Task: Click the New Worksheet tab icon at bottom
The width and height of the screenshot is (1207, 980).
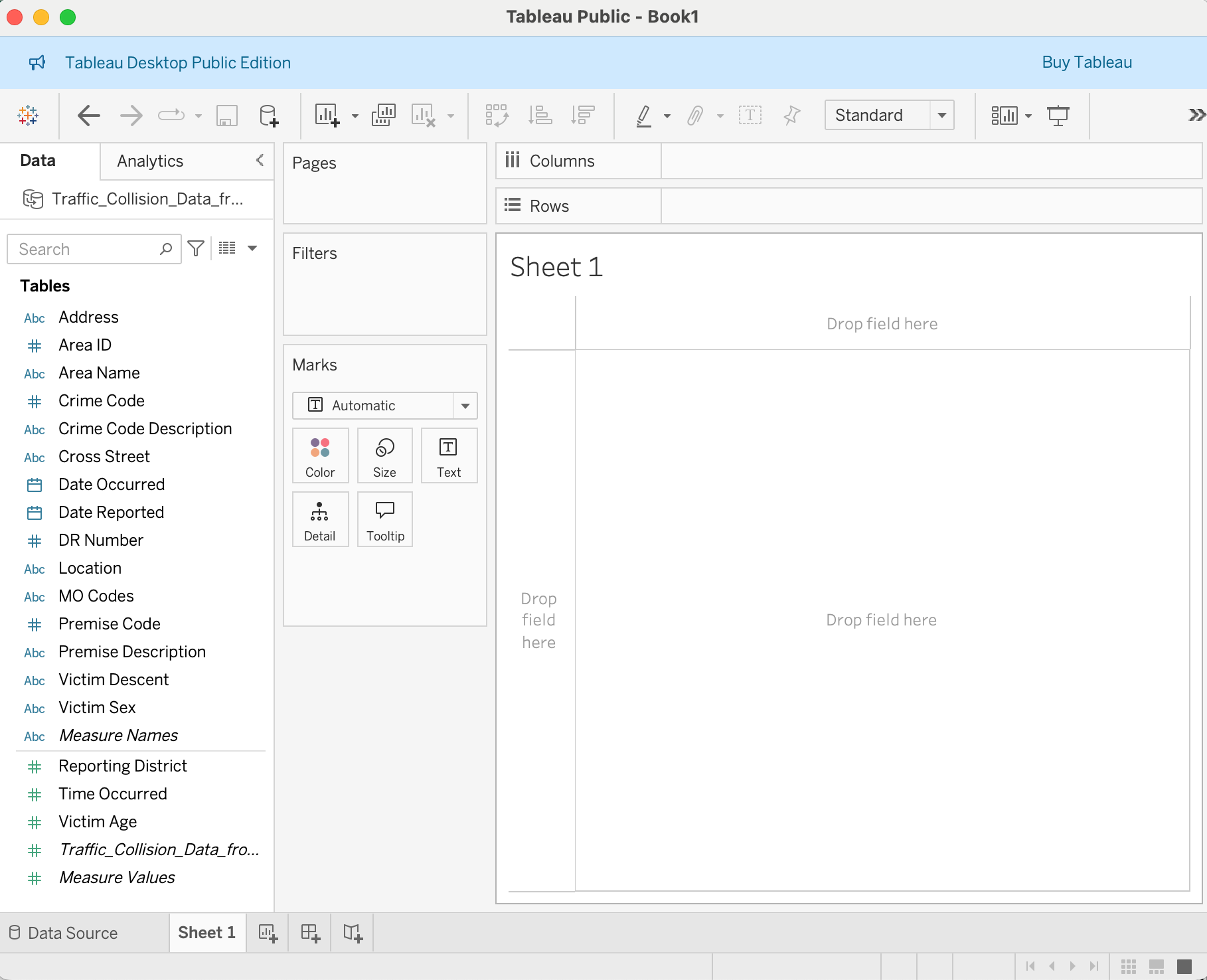Action: pyautogui.click(x=268, y=933)
